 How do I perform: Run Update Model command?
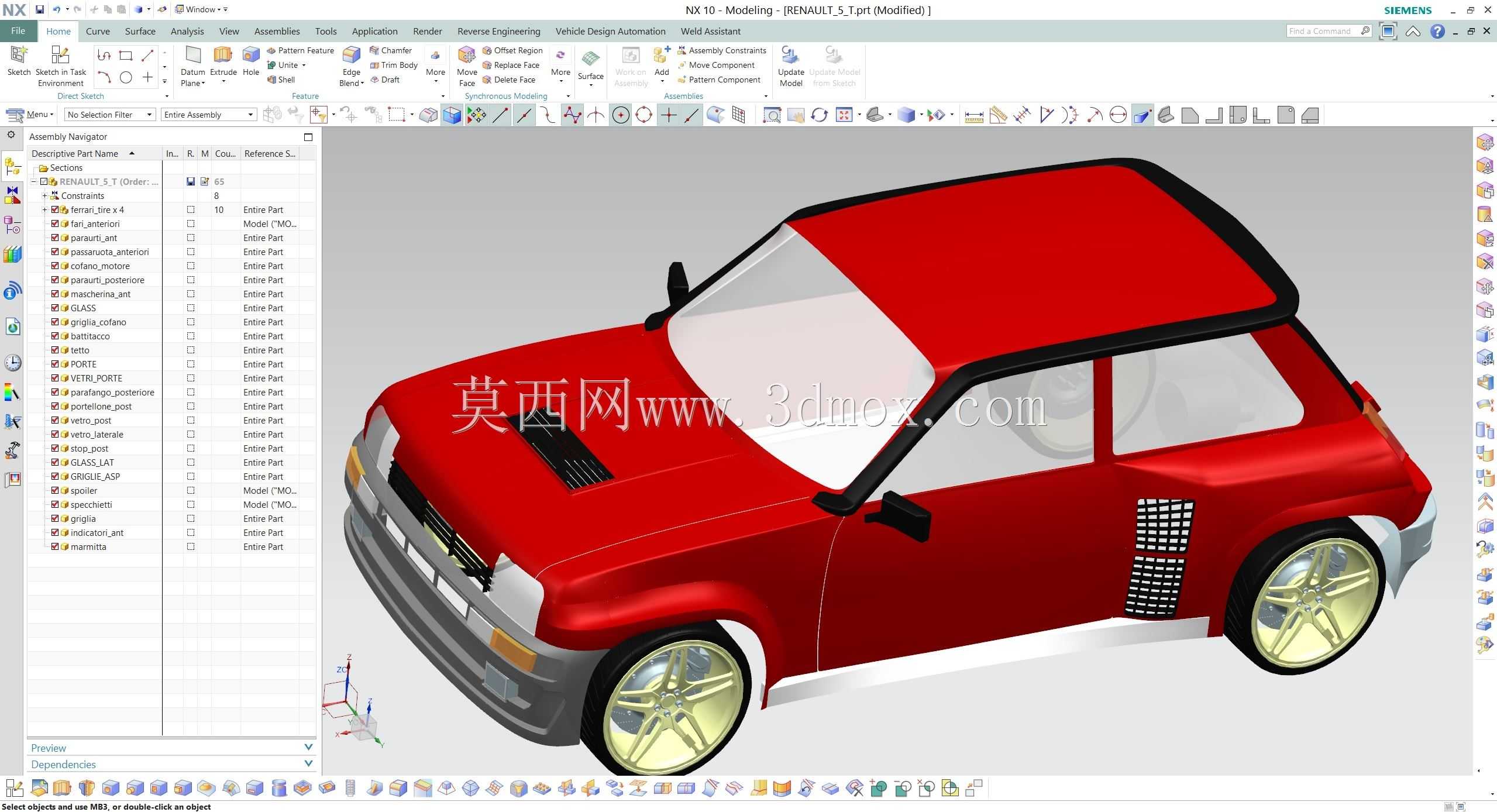(791, 66)
